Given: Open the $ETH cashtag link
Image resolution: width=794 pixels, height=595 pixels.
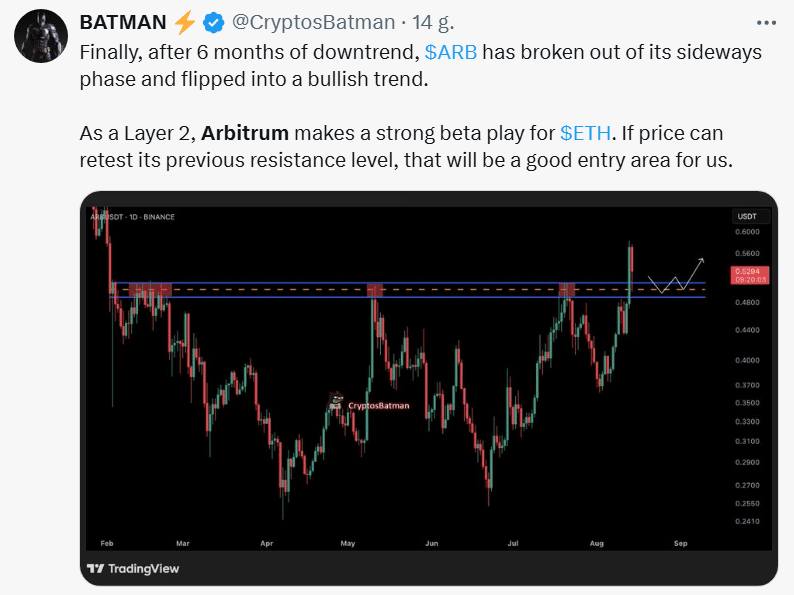Looking at the screenshot, I should [x=586, y=132].
